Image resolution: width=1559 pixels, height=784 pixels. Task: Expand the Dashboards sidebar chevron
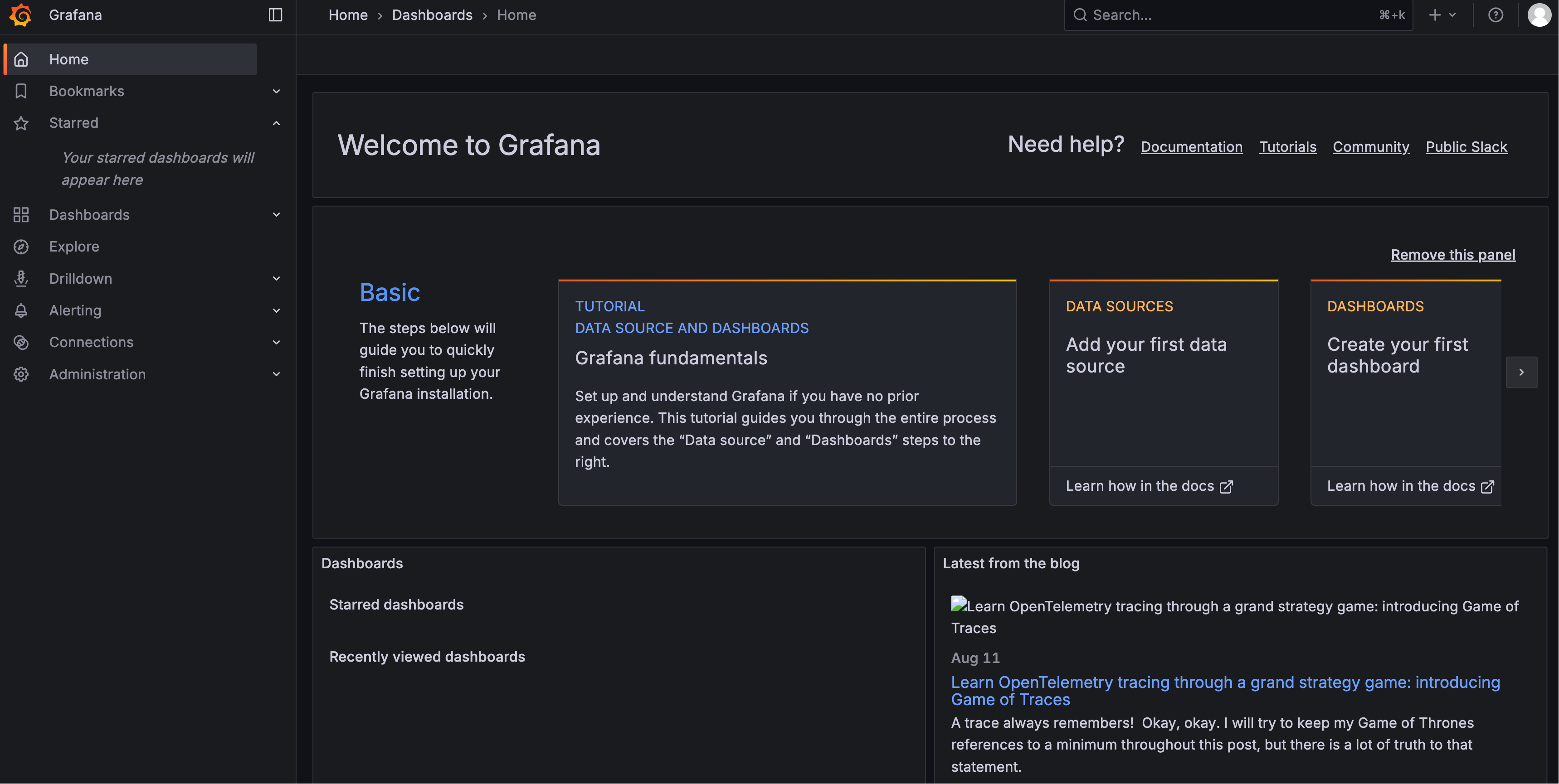click(277, 215)
